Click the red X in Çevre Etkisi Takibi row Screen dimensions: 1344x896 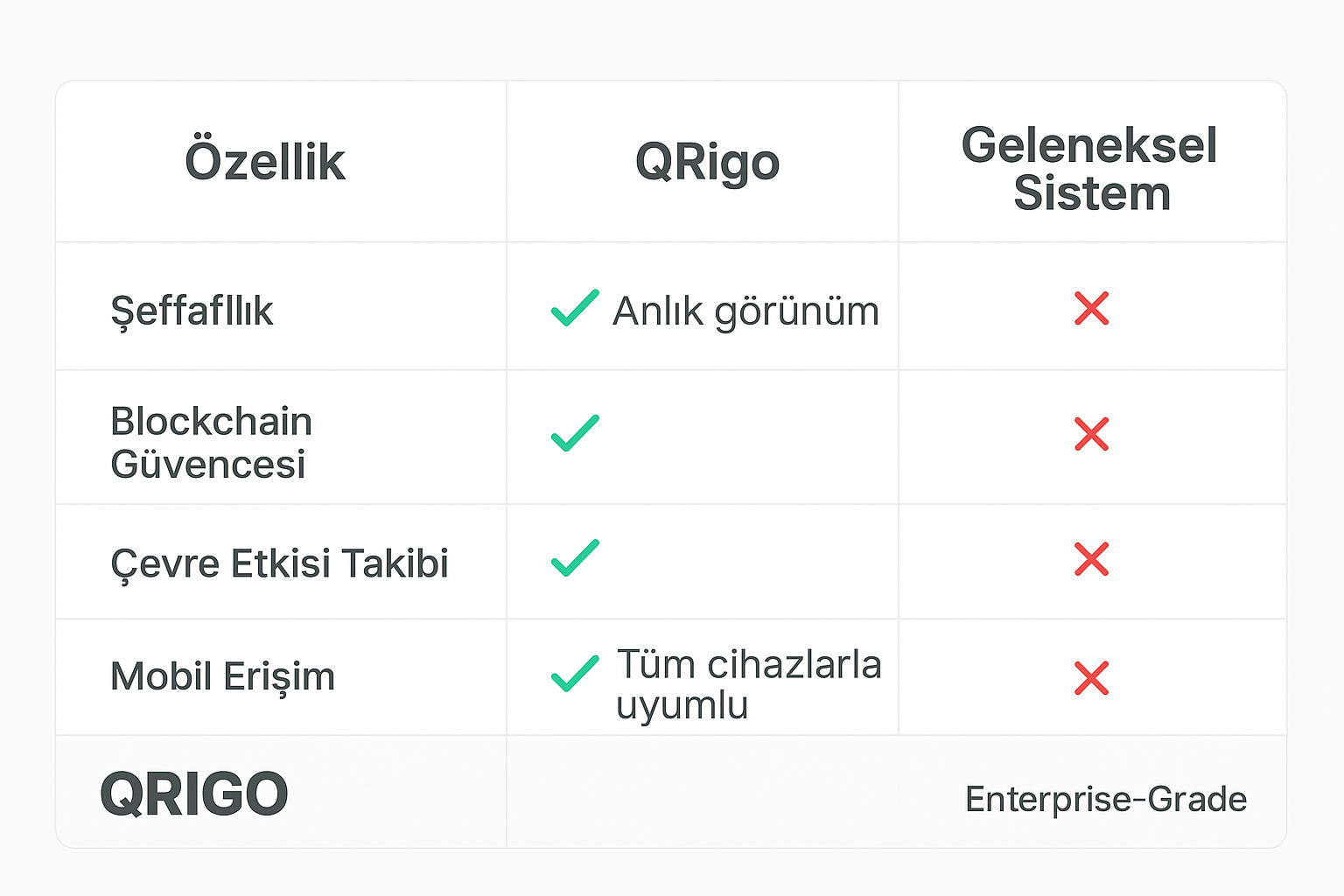click(1091, 559)
